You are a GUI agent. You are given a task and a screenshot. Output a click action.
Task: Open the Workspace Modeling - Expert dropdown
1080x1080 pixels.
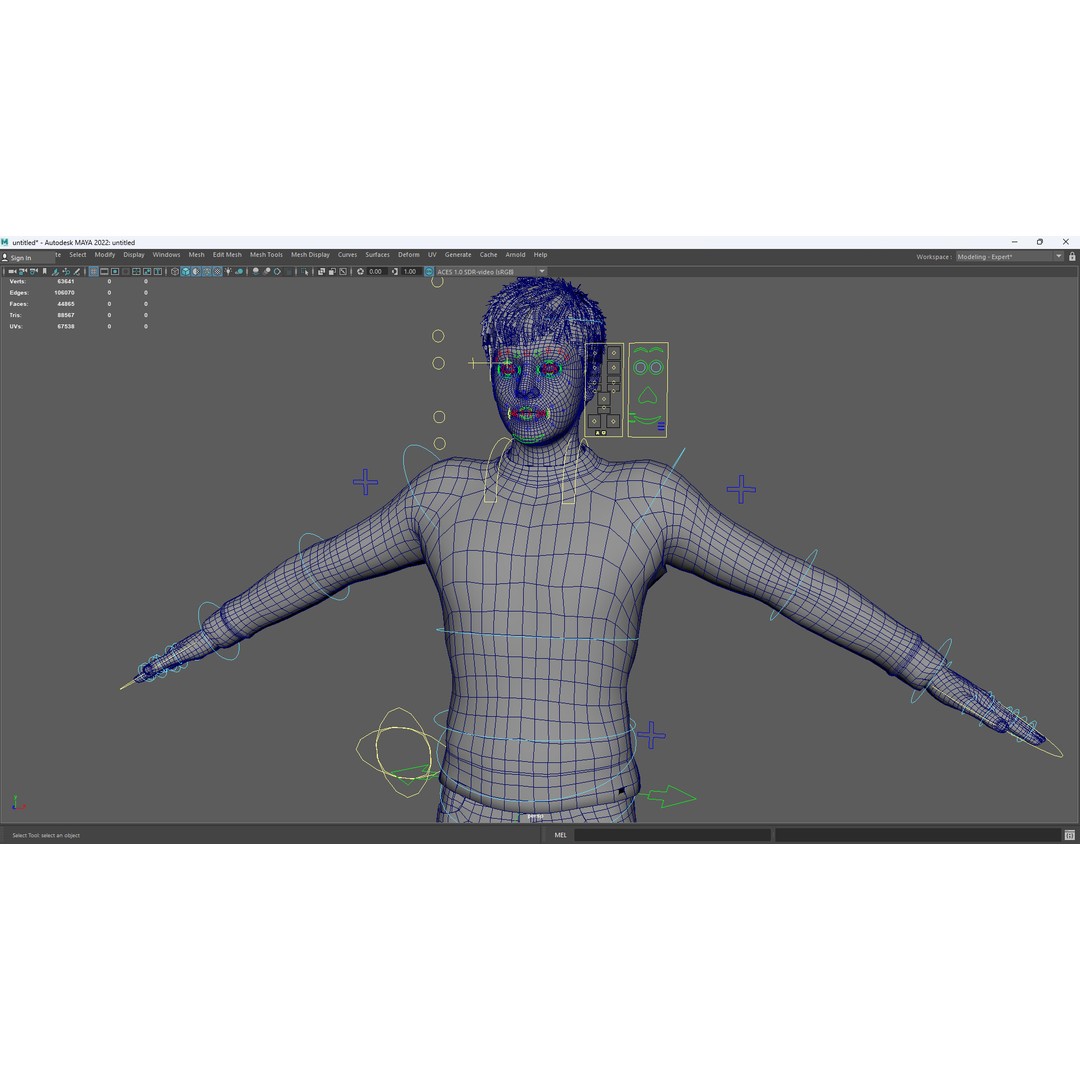tap(1009, 257)
